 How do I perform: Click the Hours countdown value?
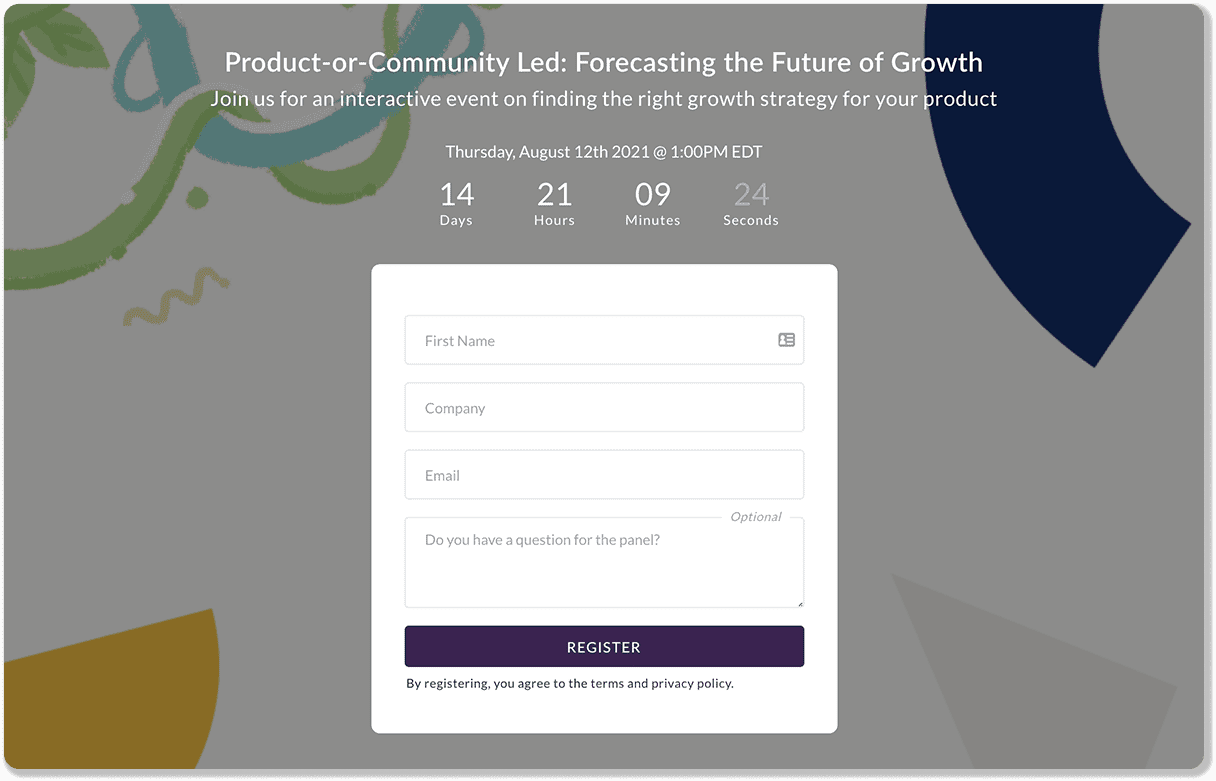click(554, 194)
